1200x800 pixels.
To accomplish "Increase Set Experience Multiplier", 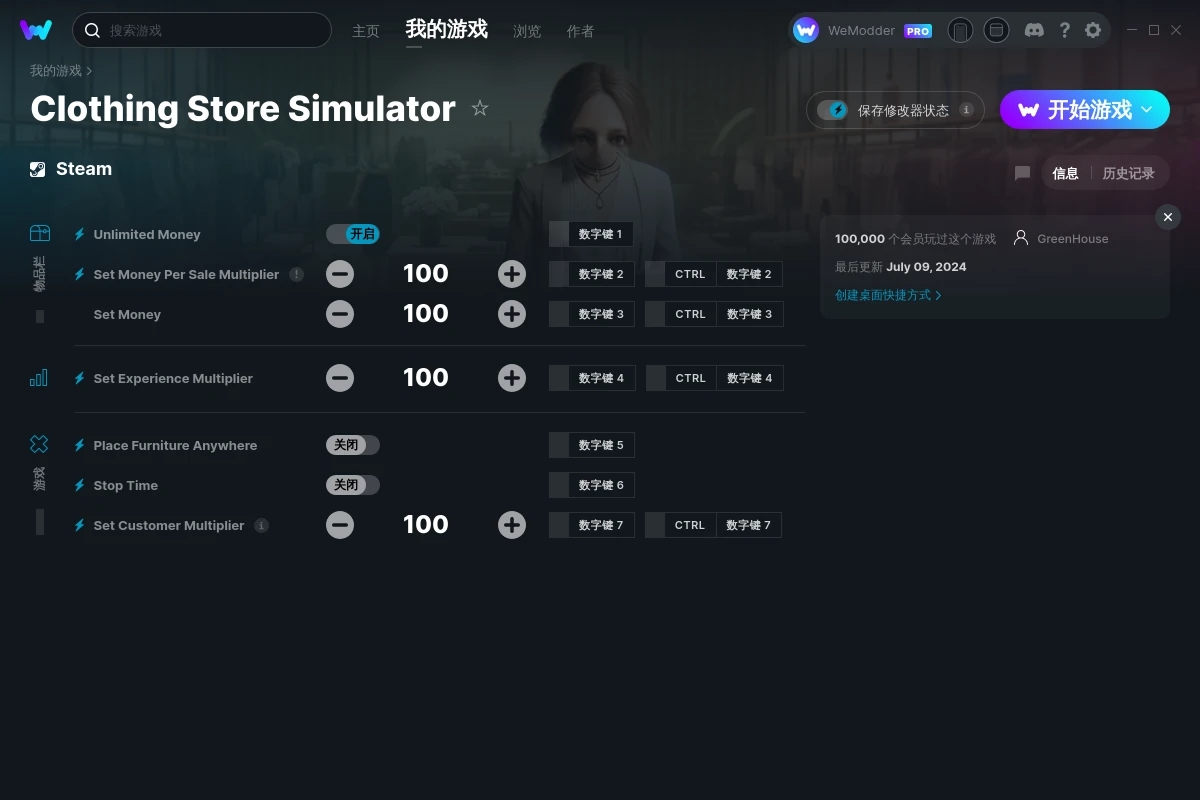I will click(x=512, y=378).
